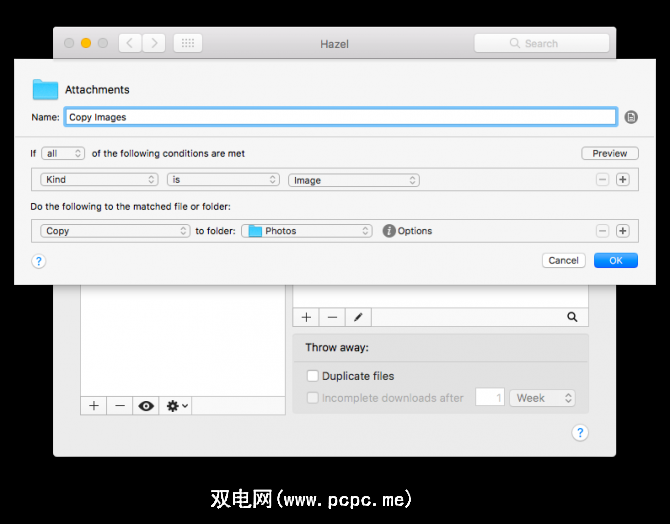This screenshot has height=524, width=670.
Task: Click the Attachments folder icon
Action: (45, 89)
